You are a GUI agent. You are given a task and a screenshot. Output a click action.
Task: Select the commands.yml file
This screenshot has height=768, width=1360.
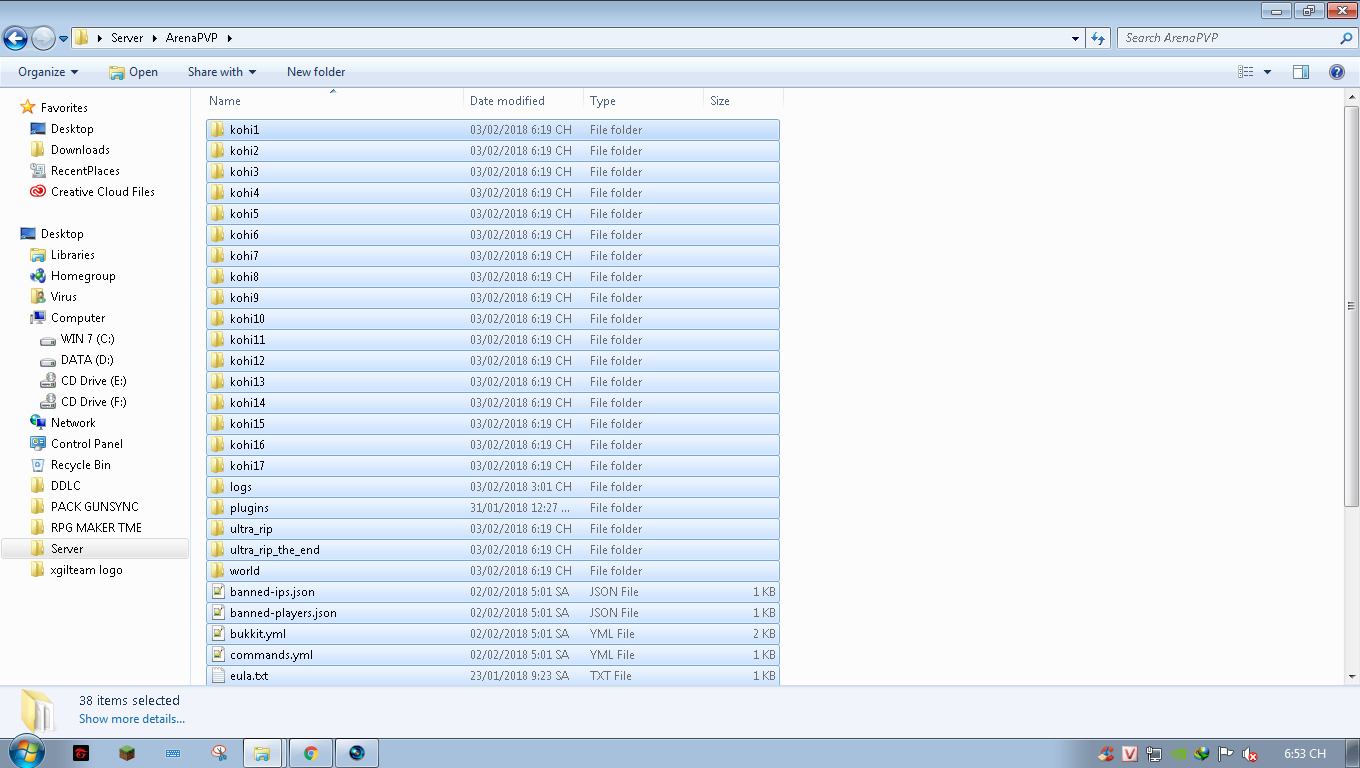[493, 655]
